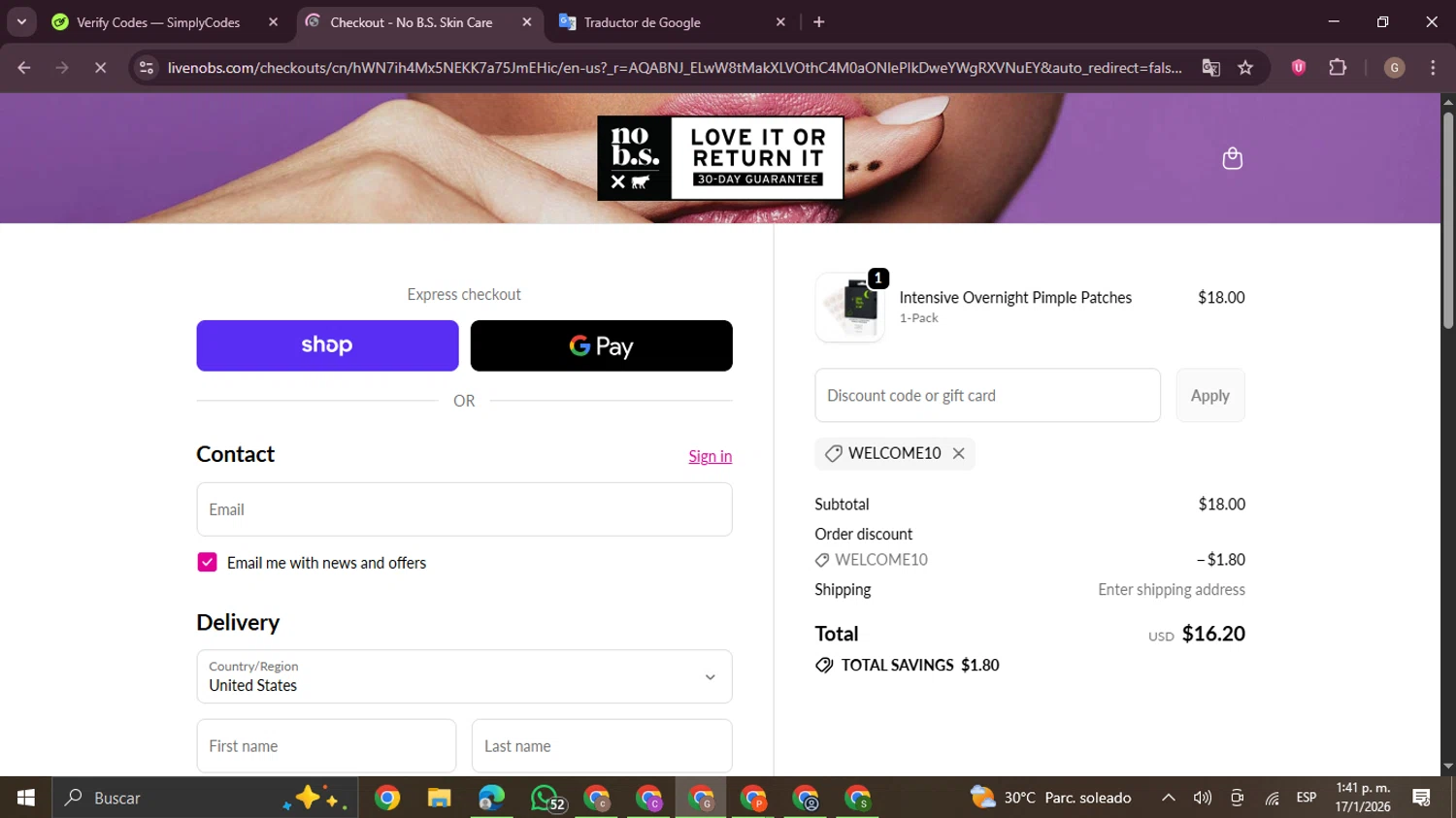Select the Checkout - No B.S. Skin Care tab
Screen dimensions: 1456x818
pos(411,22)
